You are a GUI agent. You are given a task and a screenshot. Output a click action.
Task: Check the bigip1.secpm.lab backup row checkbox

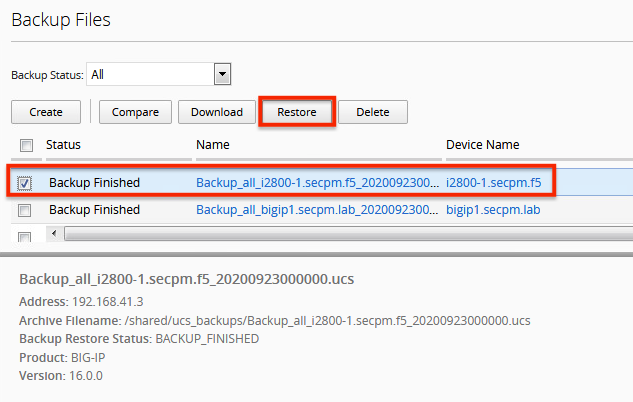(26, 210)
